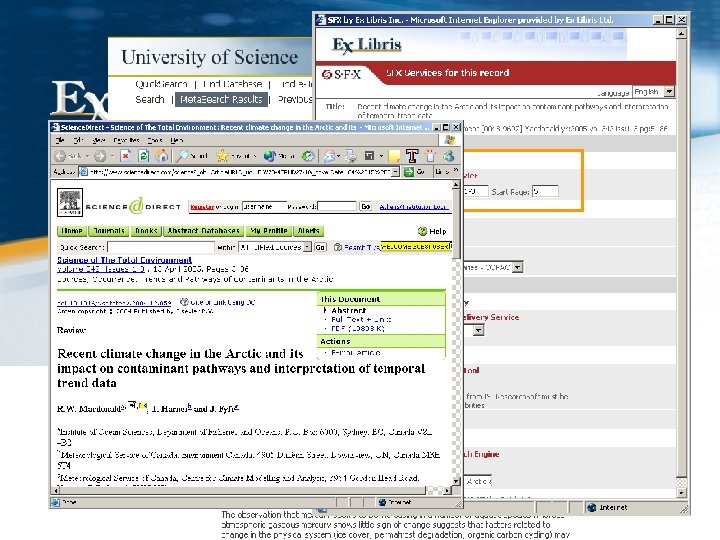Click the Register link in the login bar
Image resolution: width=720 pixels, height=540 pixels.
pos(202,207)
